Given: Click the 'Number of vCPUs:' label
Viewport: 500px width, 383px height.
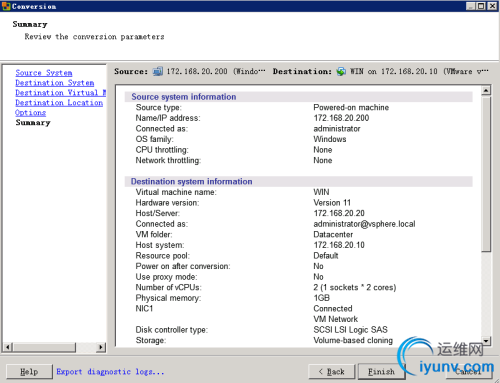Looking at the screenshot, I should pyautogui.click(x=168, y=287).
